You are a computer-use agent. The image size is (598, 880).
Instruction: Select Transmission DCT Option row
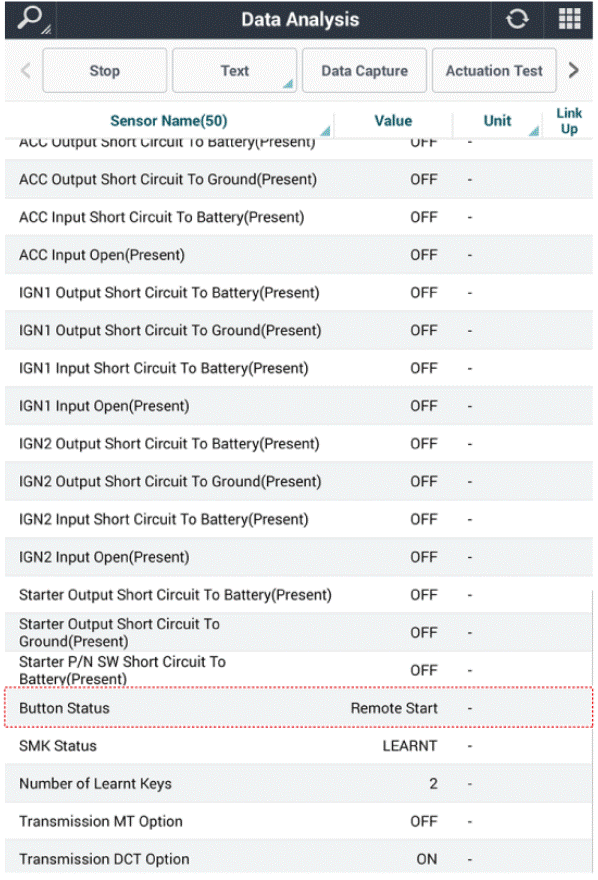298,859
